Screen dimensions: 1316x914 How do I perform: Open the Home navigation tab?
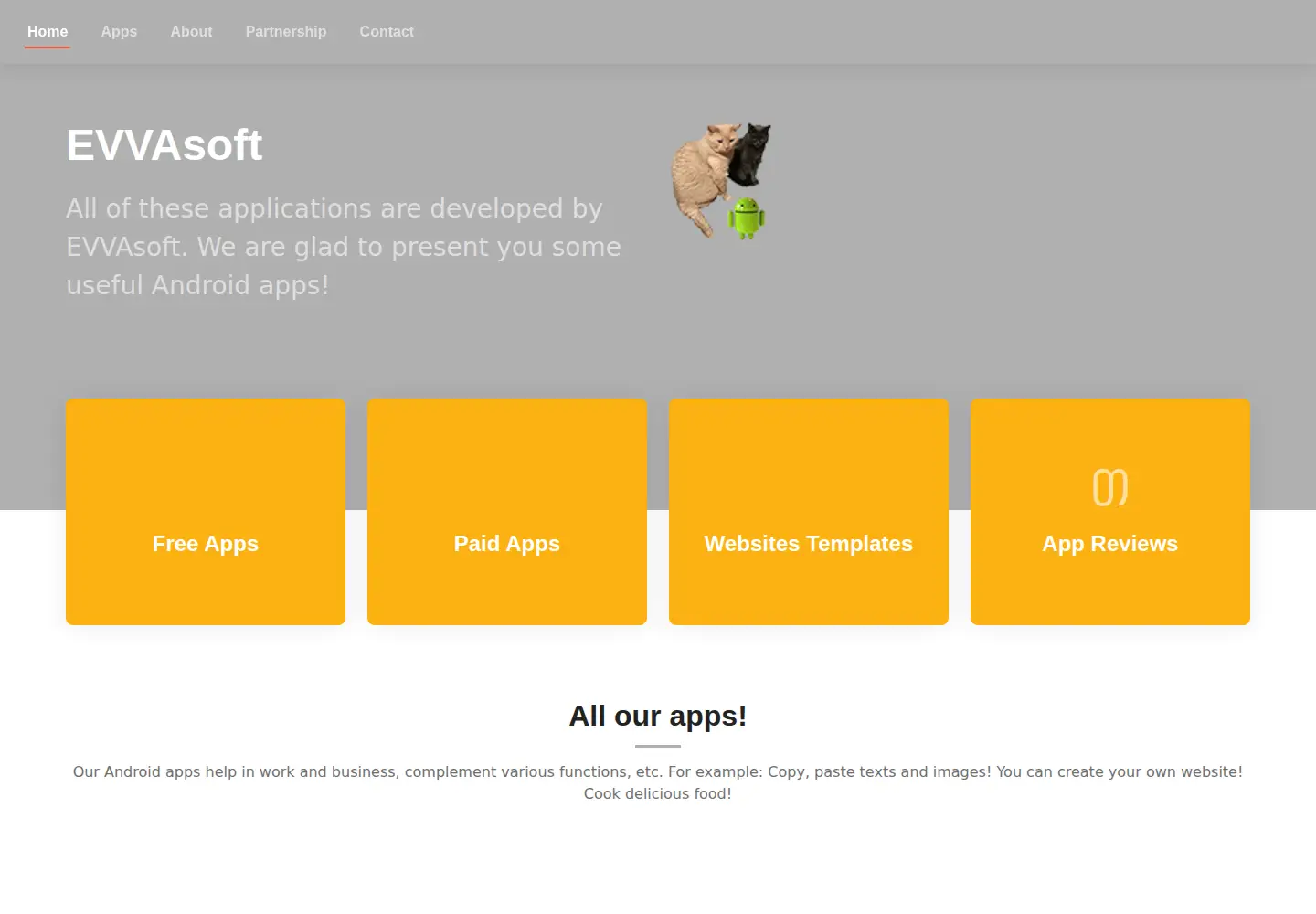point(48,31)
